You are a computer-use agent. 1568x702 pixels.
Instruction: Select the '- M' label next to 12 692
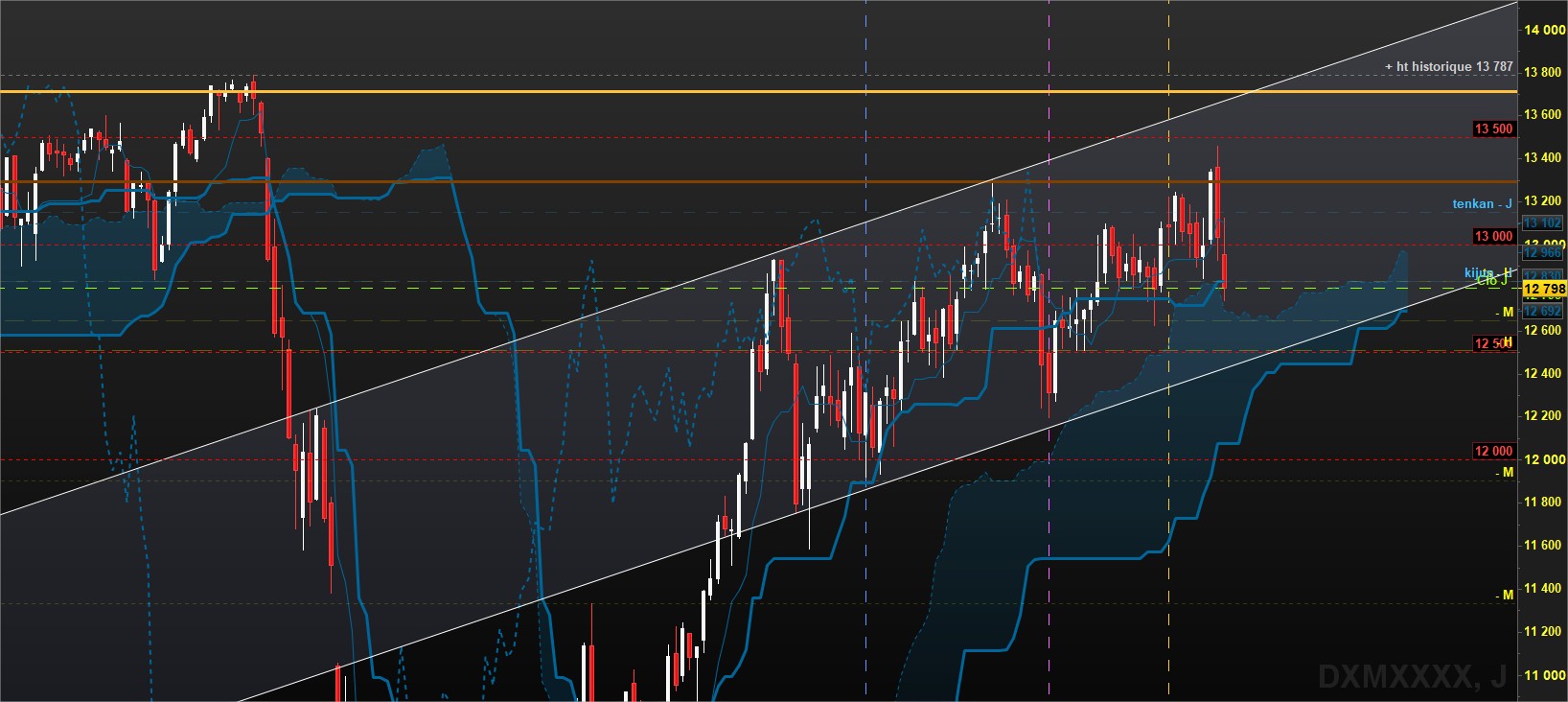click(x=1505, y=312)
